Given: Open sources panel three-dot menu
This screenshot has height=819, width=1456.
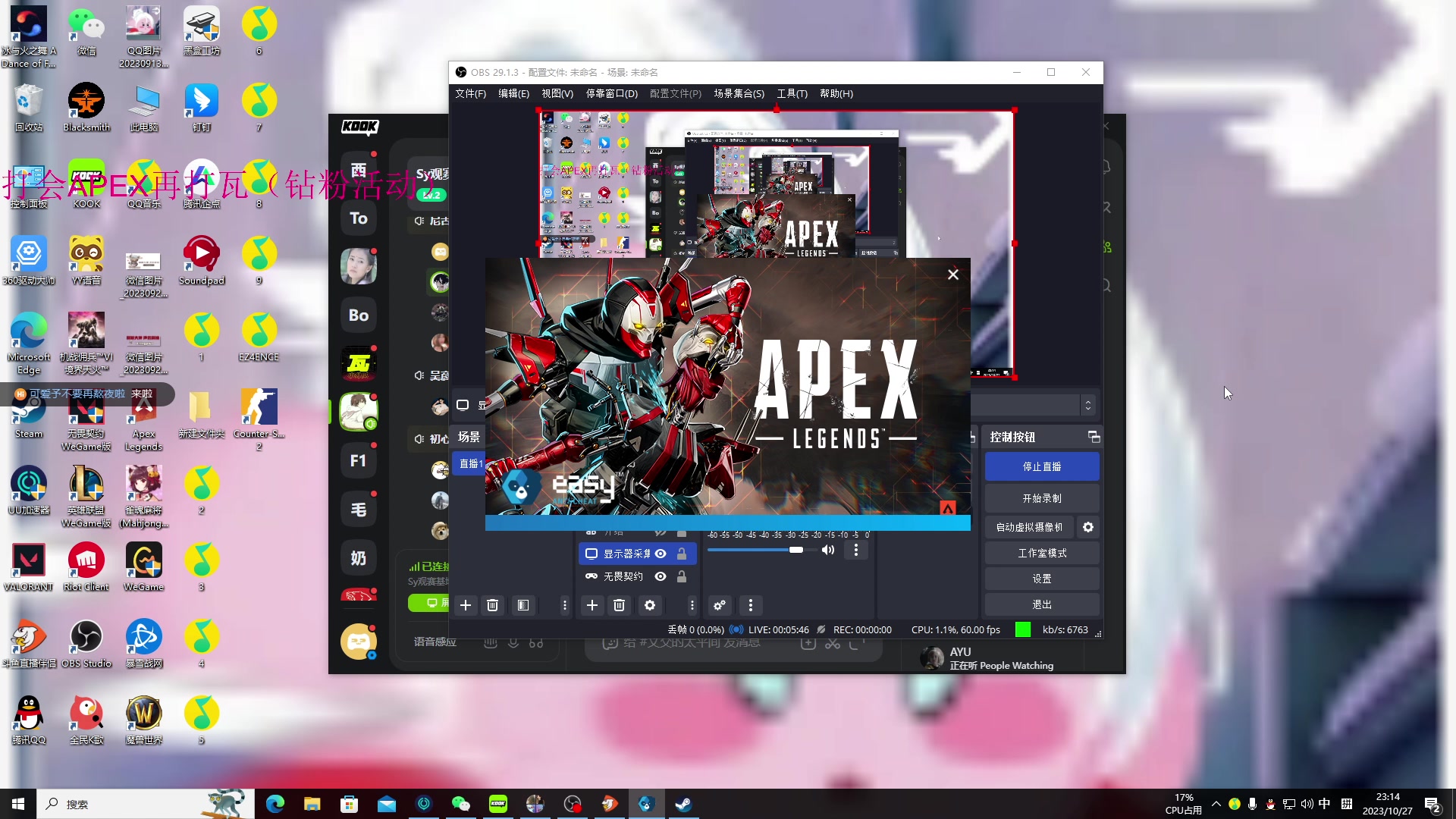Looking at the screenshot, I should click(692, 605).
